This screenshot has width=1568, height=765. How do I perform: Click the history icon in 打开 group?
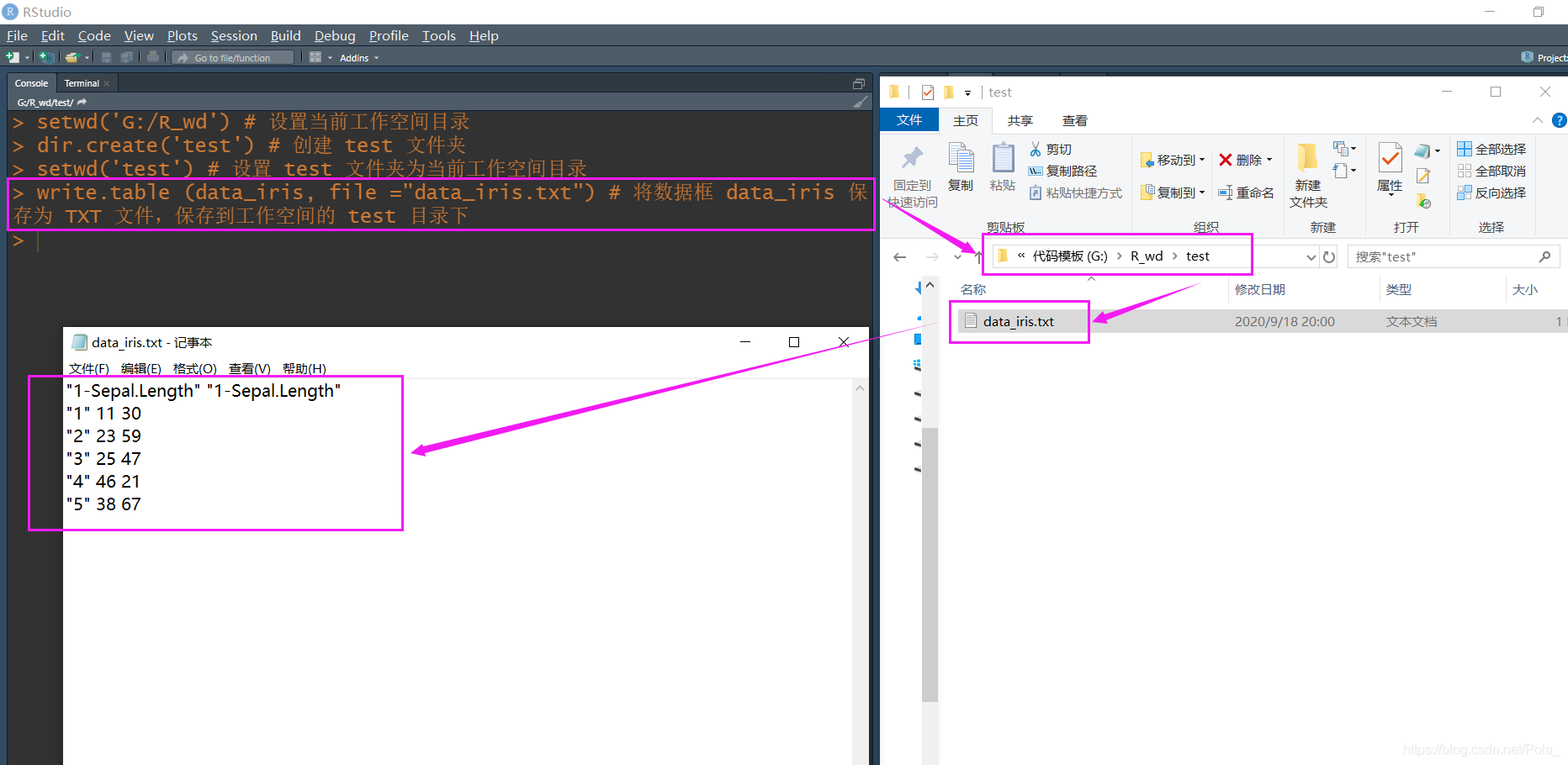coord(1423,201)
